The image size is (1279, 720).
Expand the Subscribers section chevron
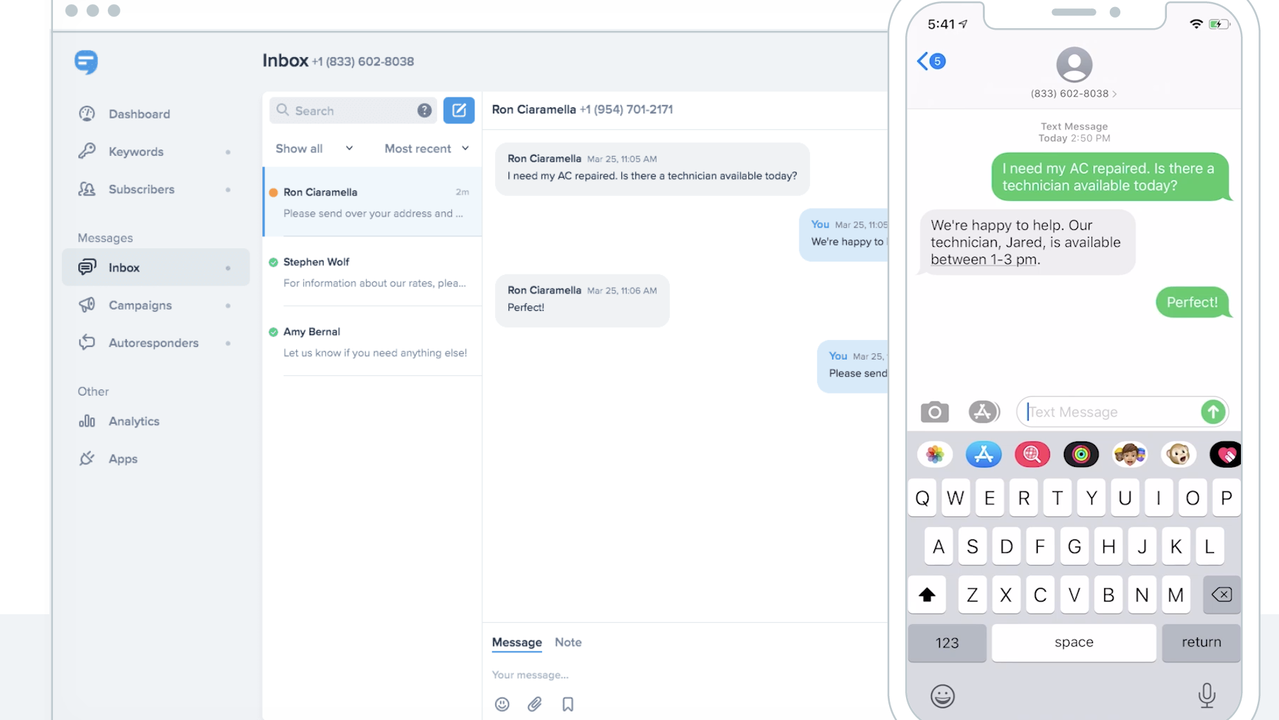pos(230,189)
